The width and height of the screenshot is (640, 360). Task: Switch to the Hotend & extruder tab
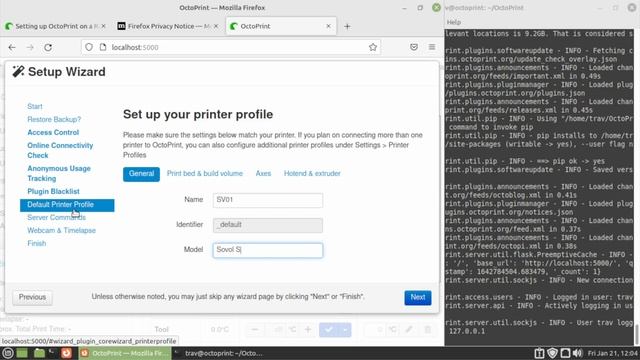312,173
